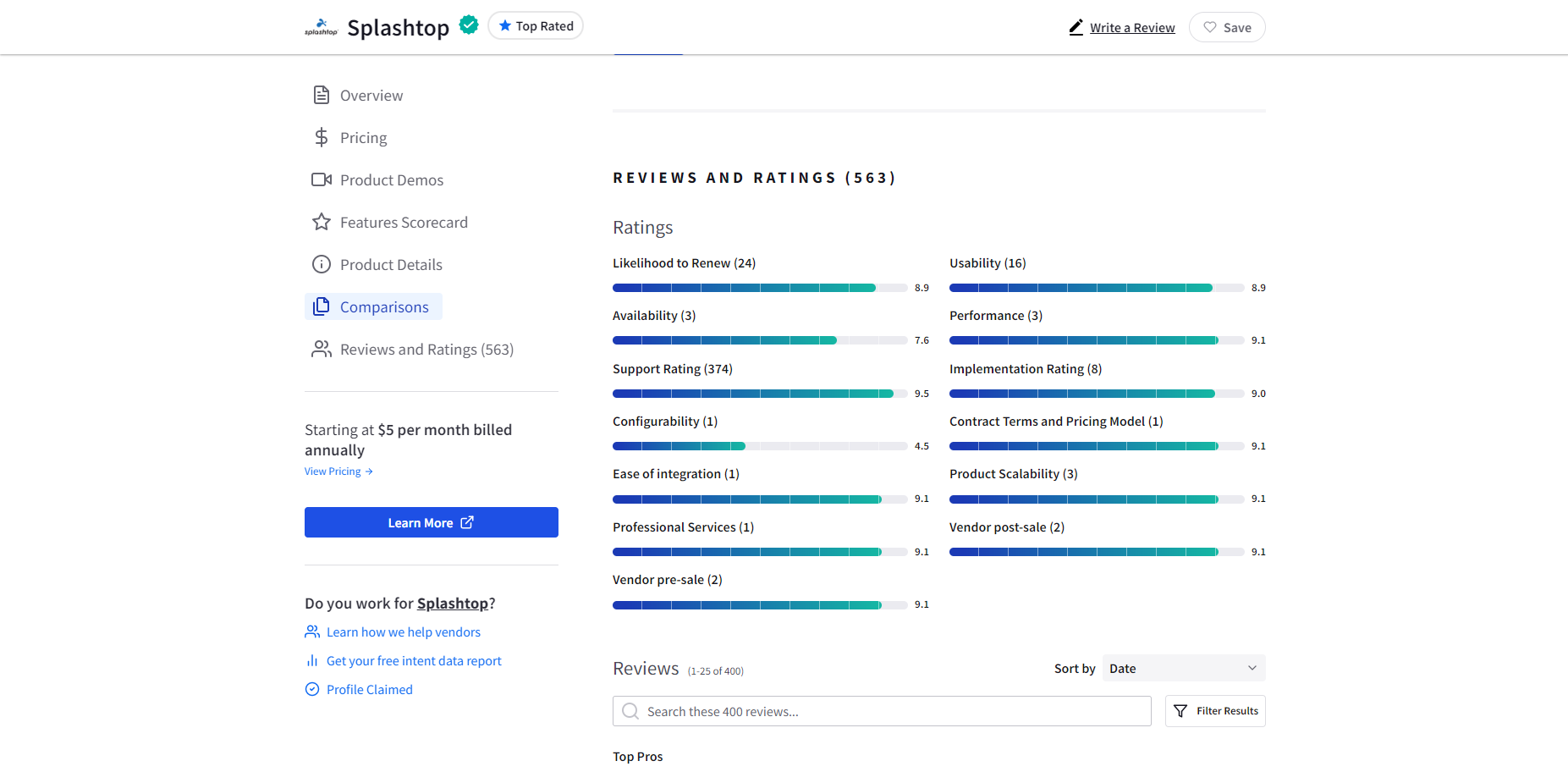Screen dimensions: 1568x783
Task: Click the Overview document icon
Action: (322, 95)
